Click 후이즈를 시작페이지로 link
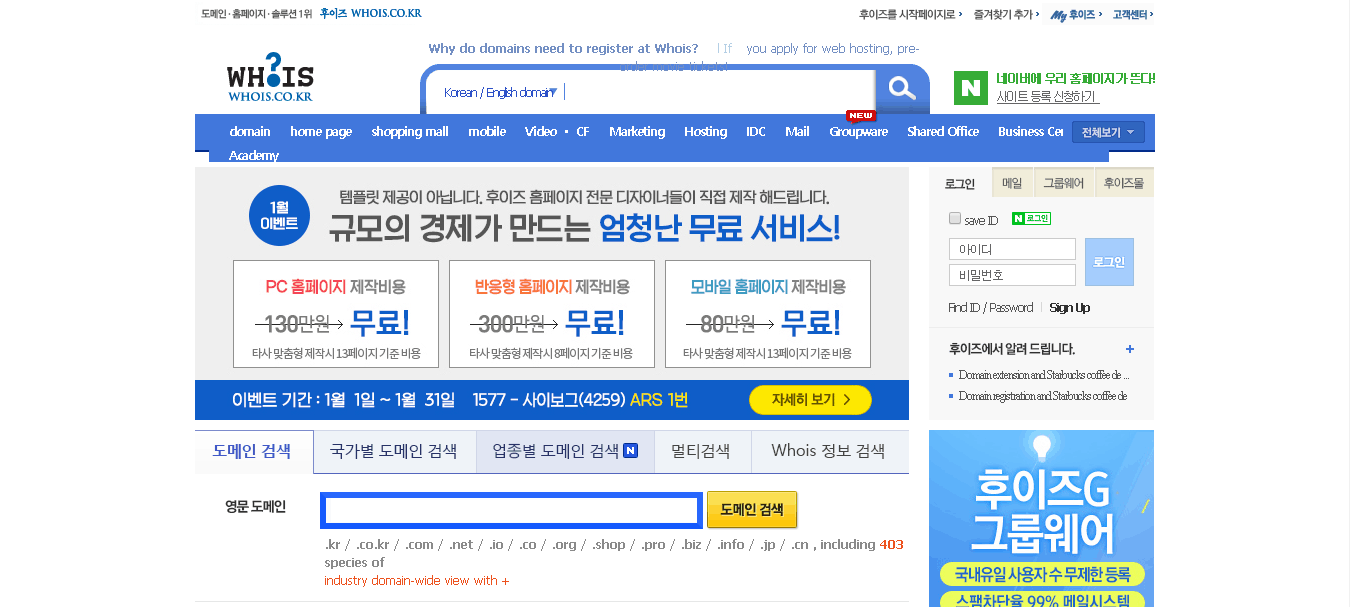 coord(911,14)
